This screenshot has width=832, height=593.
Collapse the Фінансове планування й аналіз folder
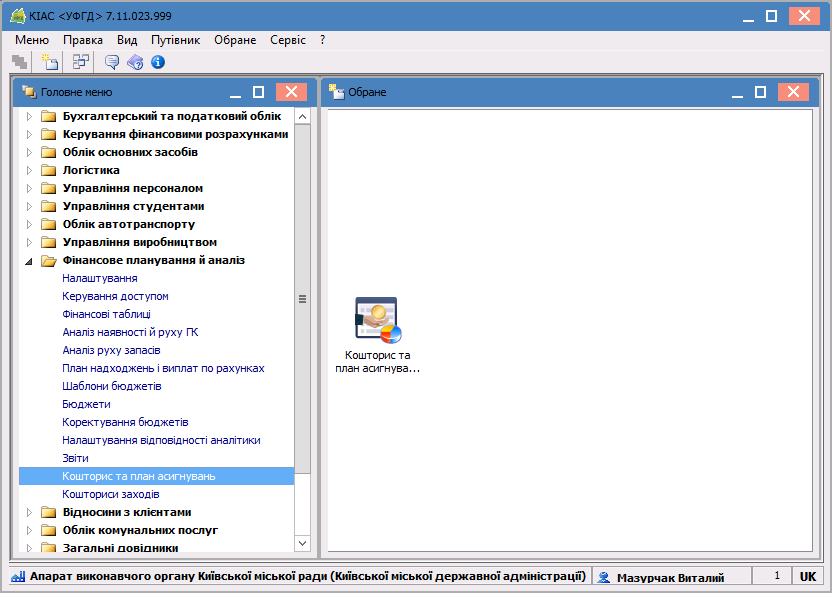29,260
